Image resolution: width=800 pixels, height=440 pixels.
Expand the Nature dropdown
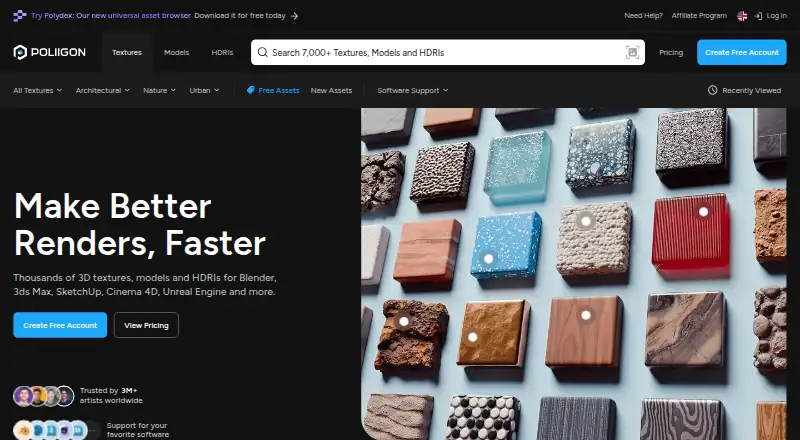pos(159,90)
